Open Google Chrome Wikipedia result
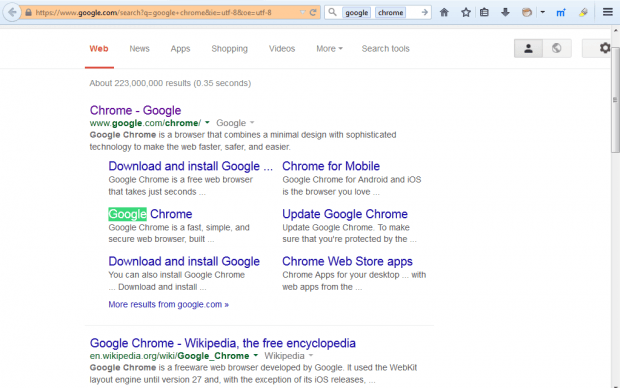Image resolution: width=620 pixels, height=388 pixels. [x=223, y=343]
